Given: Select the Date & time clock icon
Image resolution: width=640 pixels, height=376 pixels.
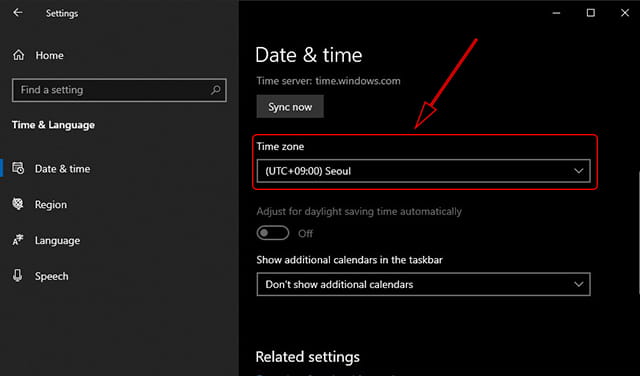Looking at the screenshot, I should point(18,168).
